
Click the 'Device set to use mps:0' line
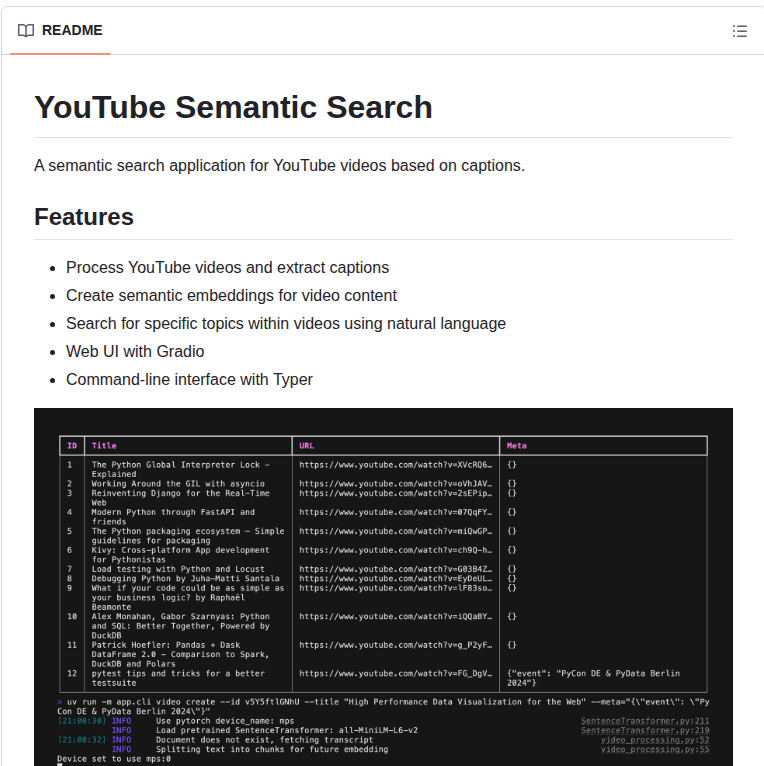click(x=114, y=759)
